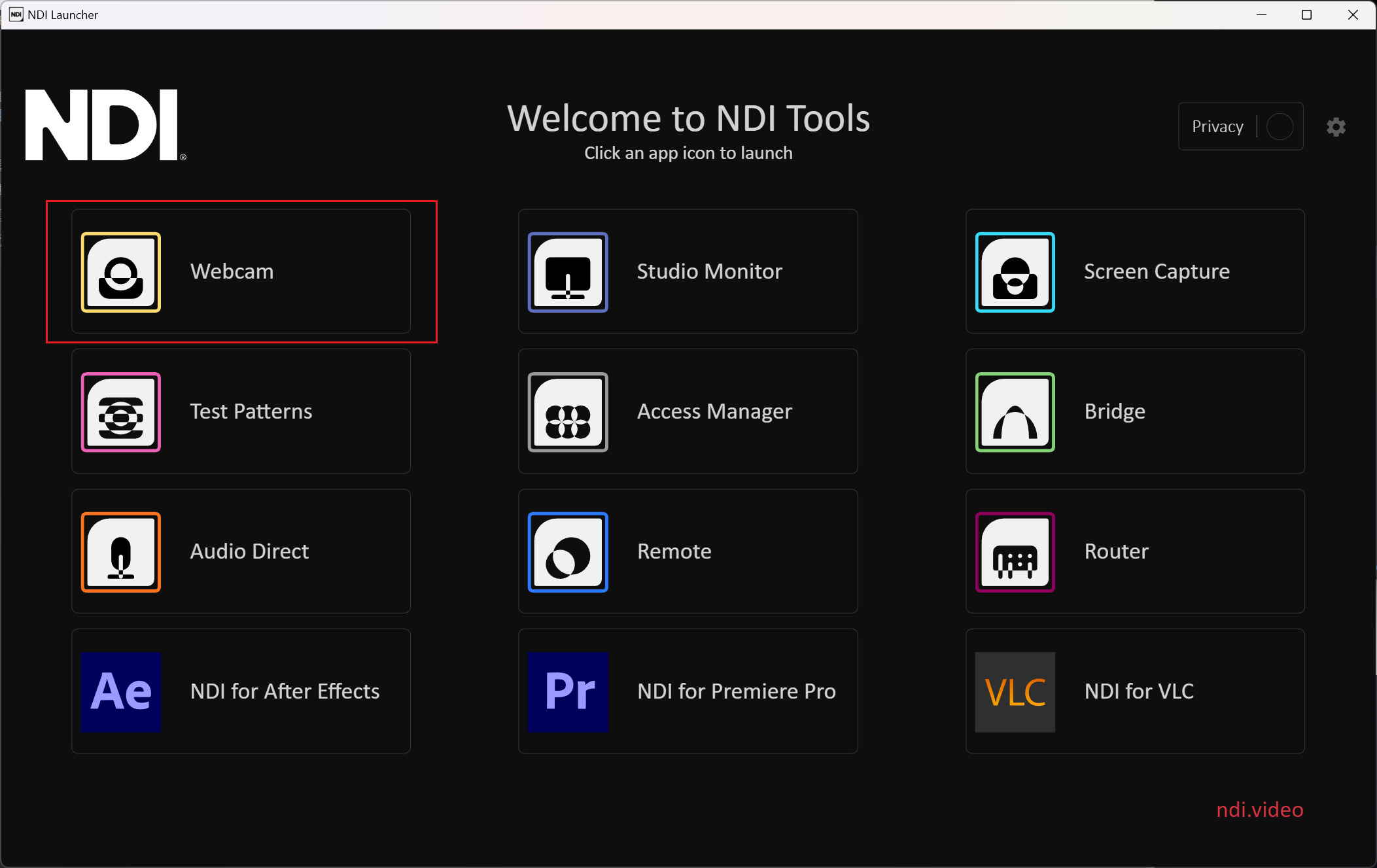This screenshot has height=868, width=1377.
Task: Launch the Audio Direct microphone icon
Action: tap(121, 552)
